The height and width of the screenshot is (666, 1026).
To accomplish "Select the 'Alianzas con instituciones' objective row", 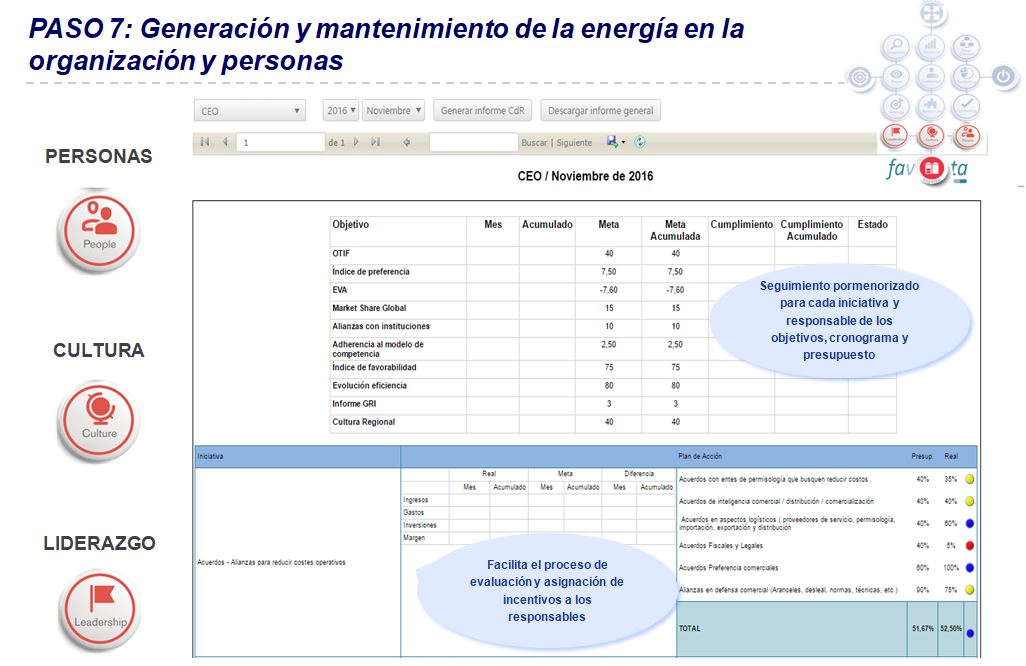I will click(613, 326).
